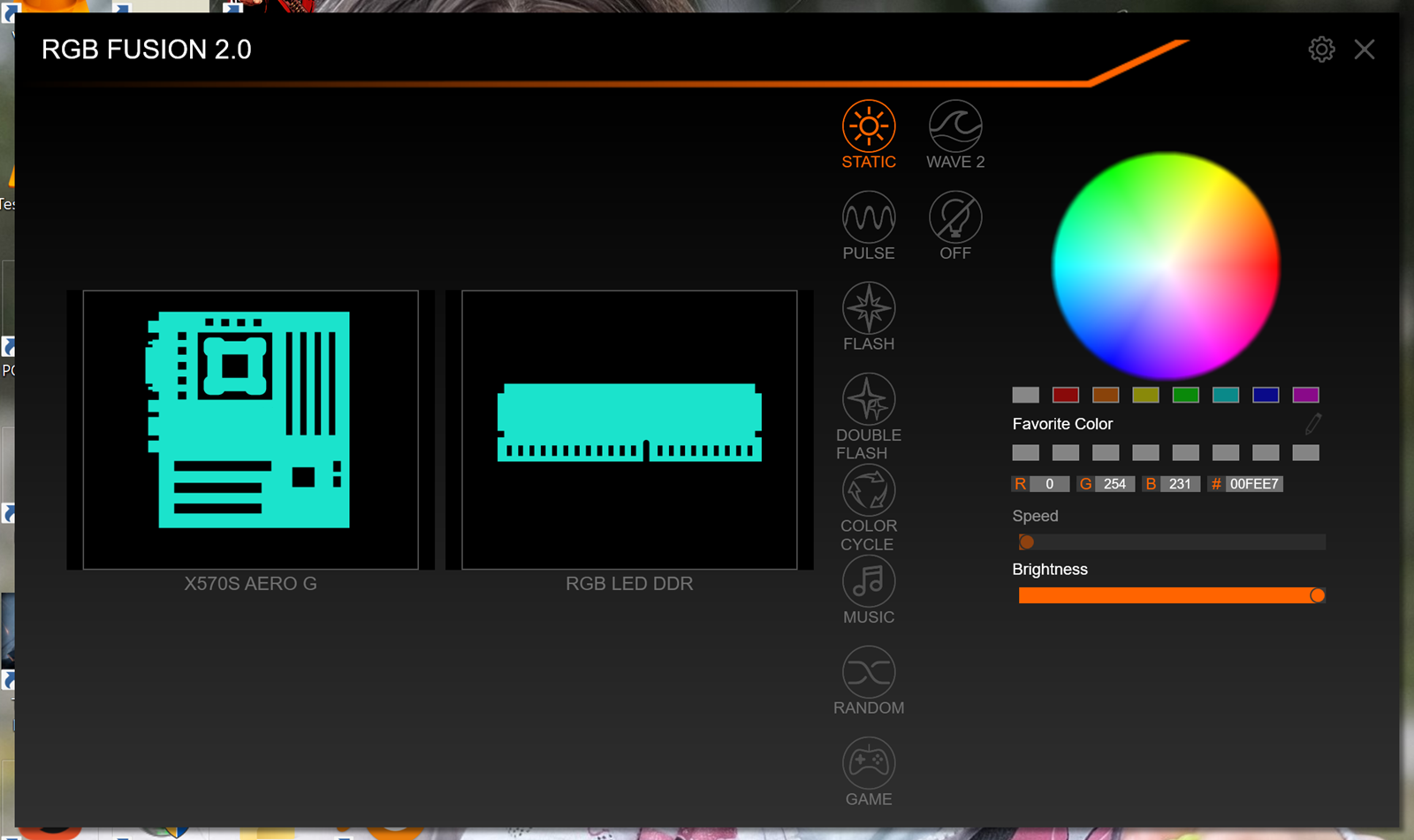Click the RGB LED DDR label
This screenshot has width=1414, height=840.
629,584
